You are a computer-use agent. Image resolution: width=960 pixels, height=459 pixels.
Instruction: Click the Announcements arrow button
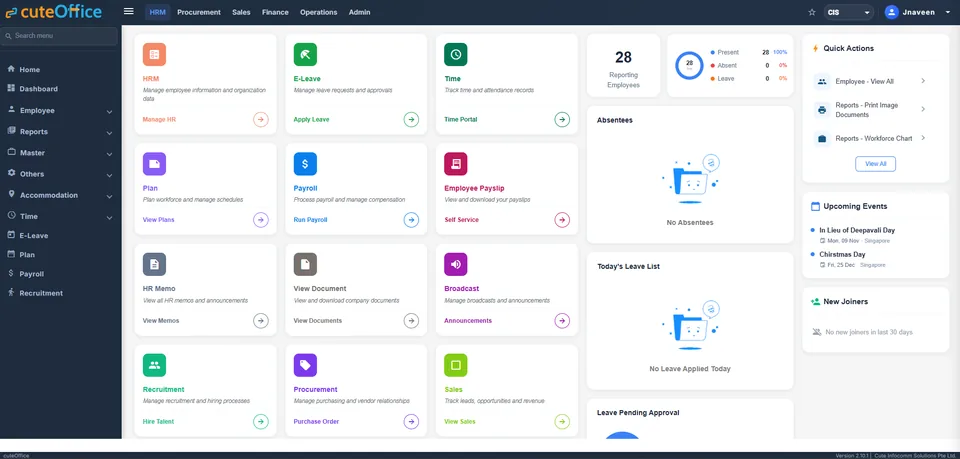562,321
